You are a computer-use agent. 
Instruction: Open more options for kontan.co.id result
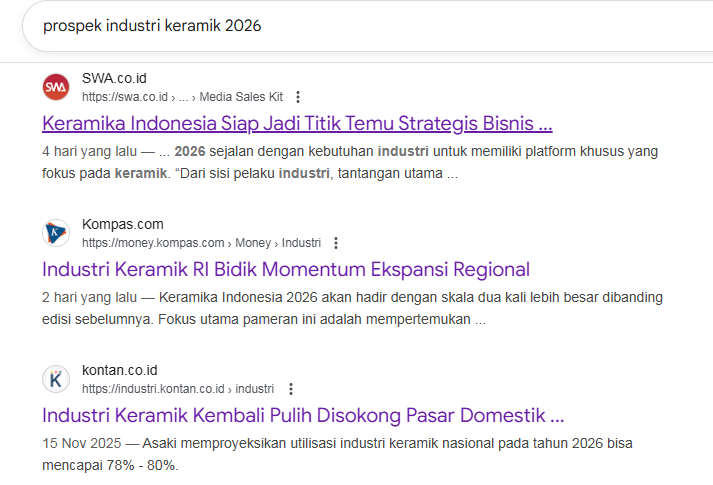(x=291, y=389)
